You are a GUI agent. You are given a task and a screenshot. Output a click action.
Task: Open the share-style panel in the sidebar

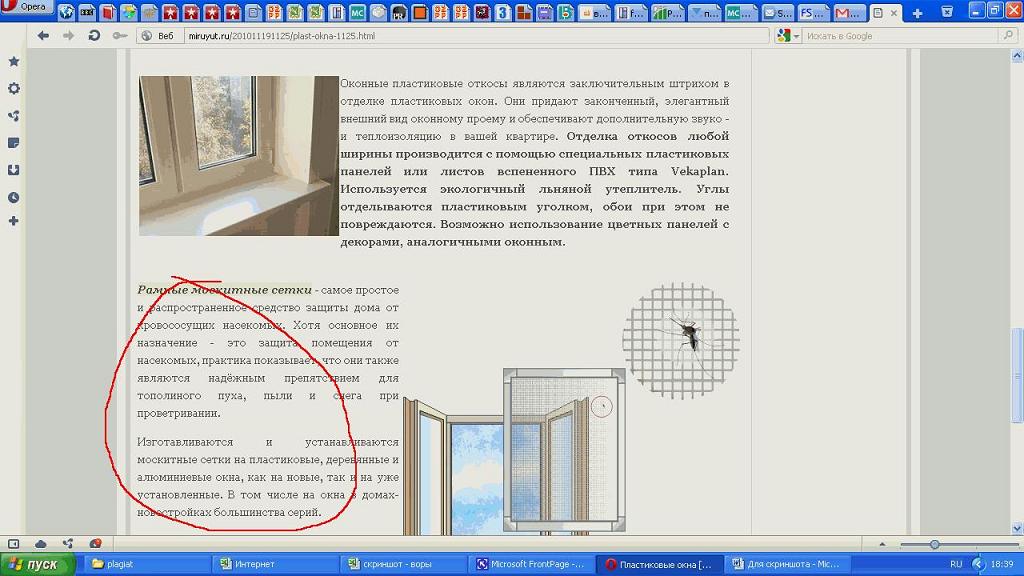pos(14,116)
